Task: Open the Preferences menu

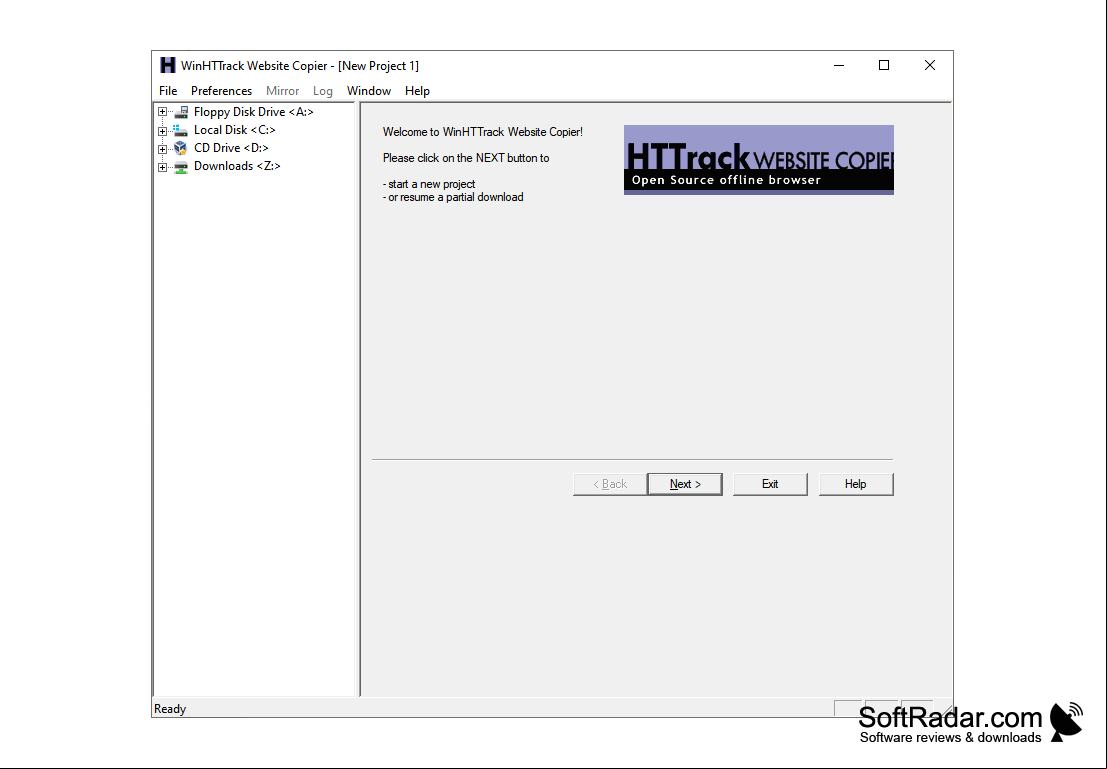Action: pos(221,90)
